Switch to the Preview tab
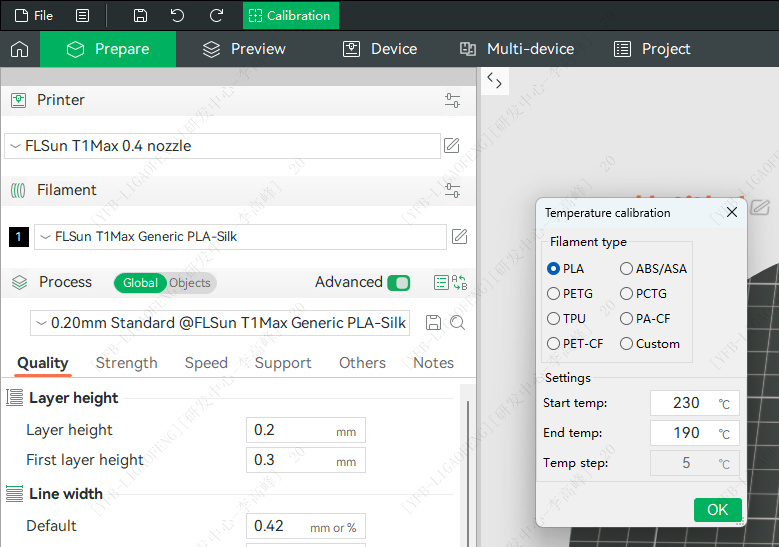This screenshot has height=547, width=779. pos(244,49)
